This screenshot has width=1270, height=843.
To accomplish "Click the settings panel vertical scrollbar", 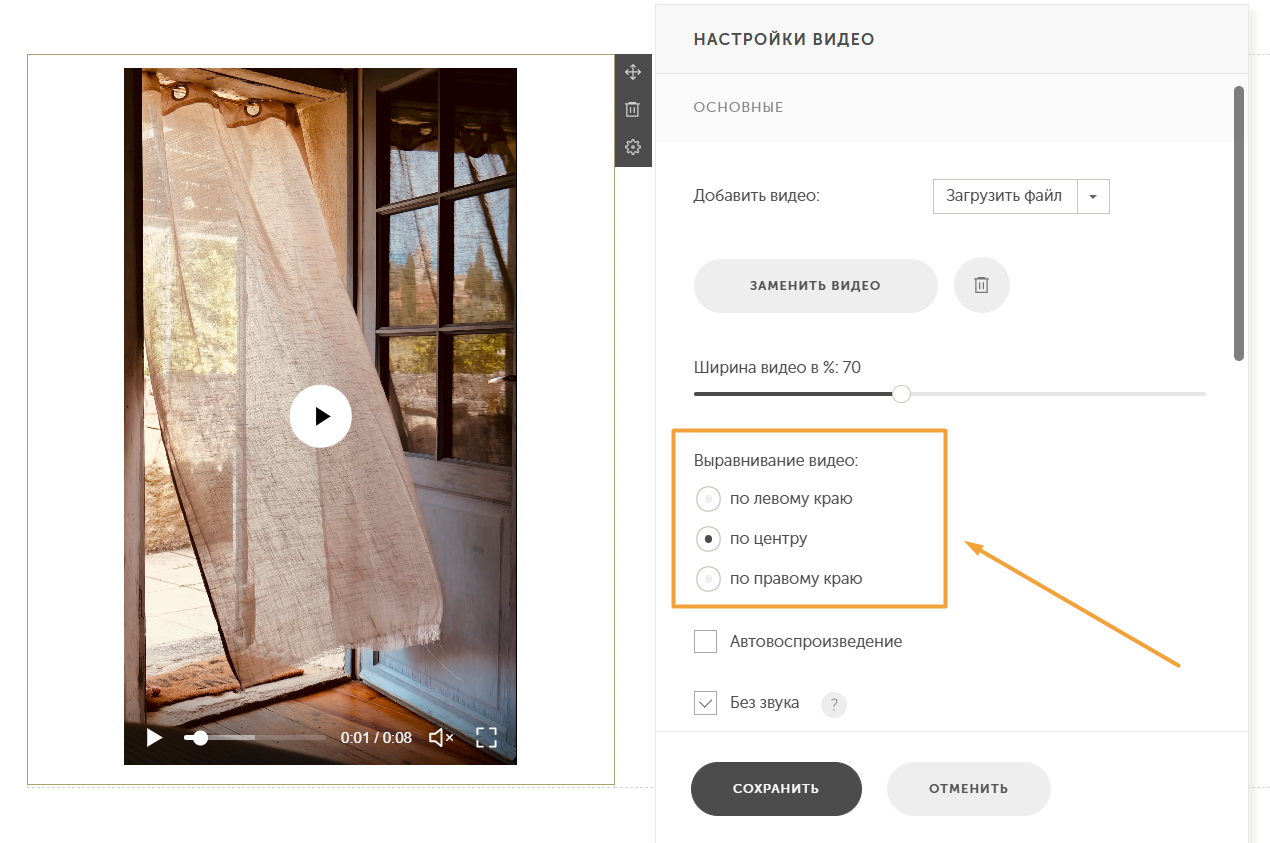I will [1239, 223].
